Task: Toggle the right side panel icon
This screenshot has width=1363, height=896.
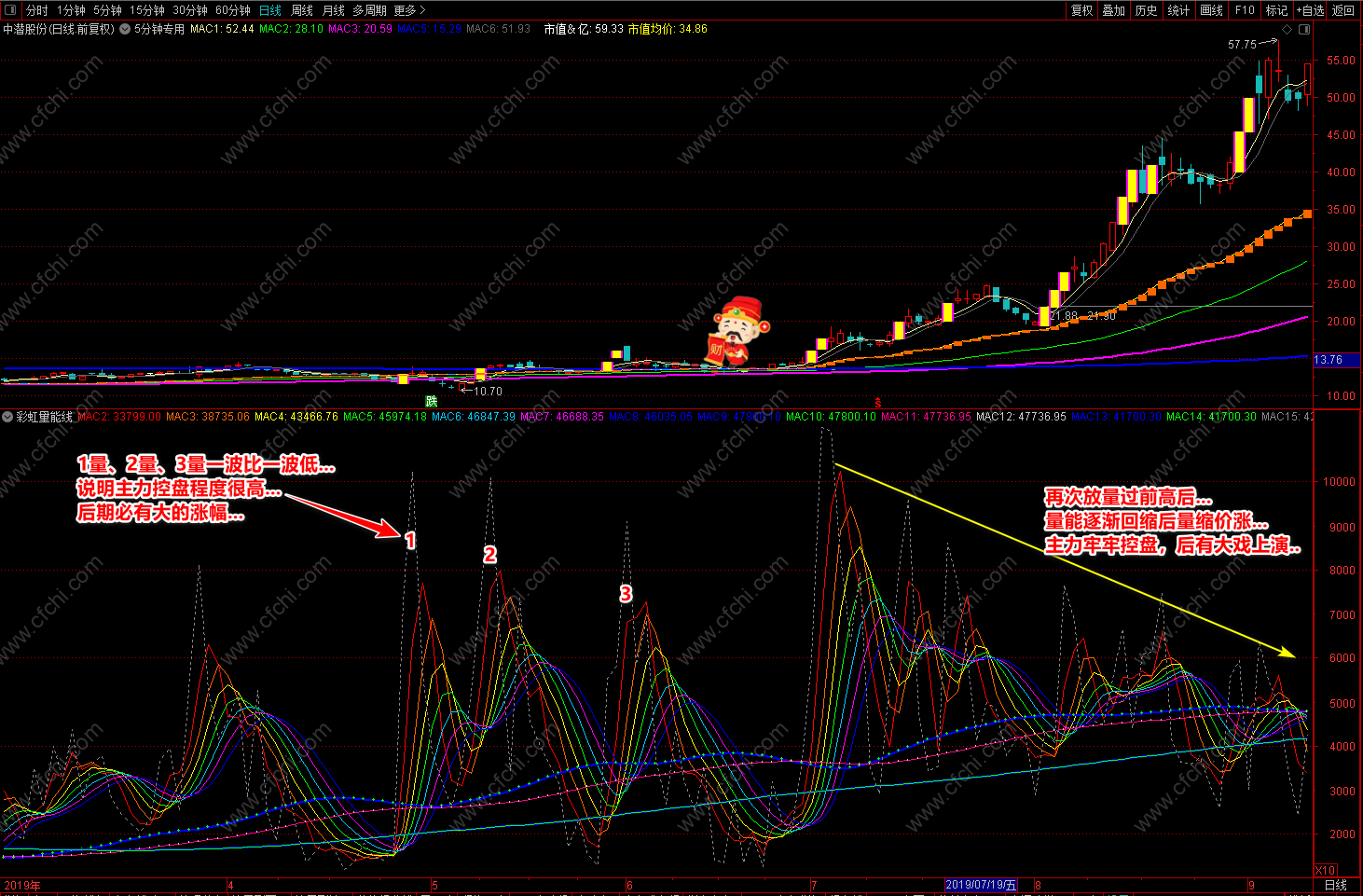Action: [x=1304, y=29]
